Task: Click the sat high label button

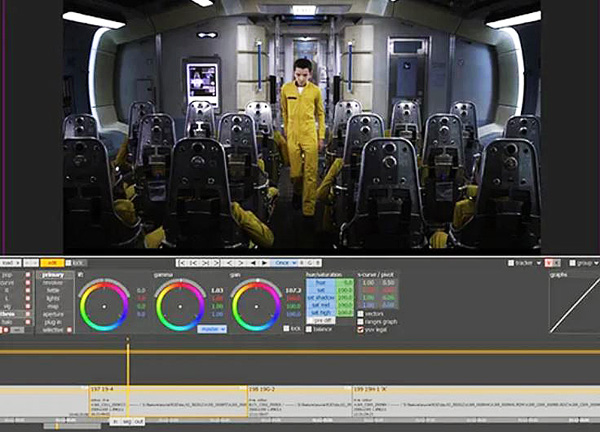Action: tap(321, 313)
